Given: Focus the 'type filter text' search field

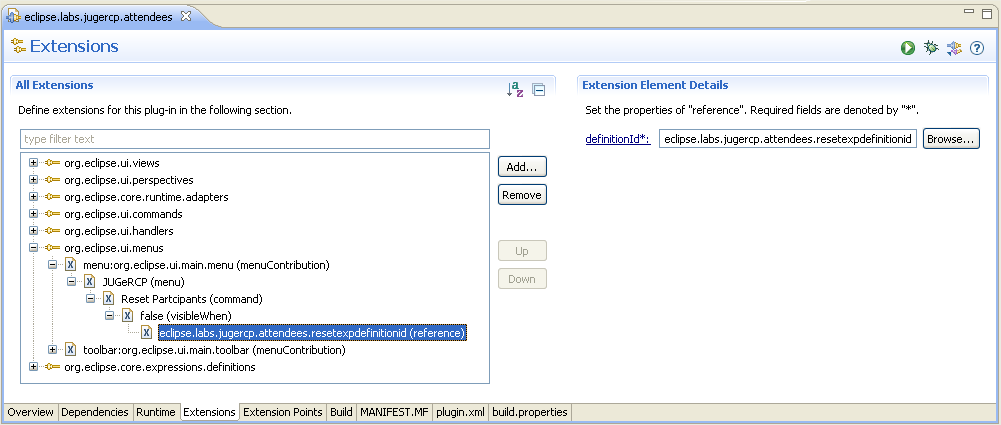Looking at the screenshot, I should [255, 139].
